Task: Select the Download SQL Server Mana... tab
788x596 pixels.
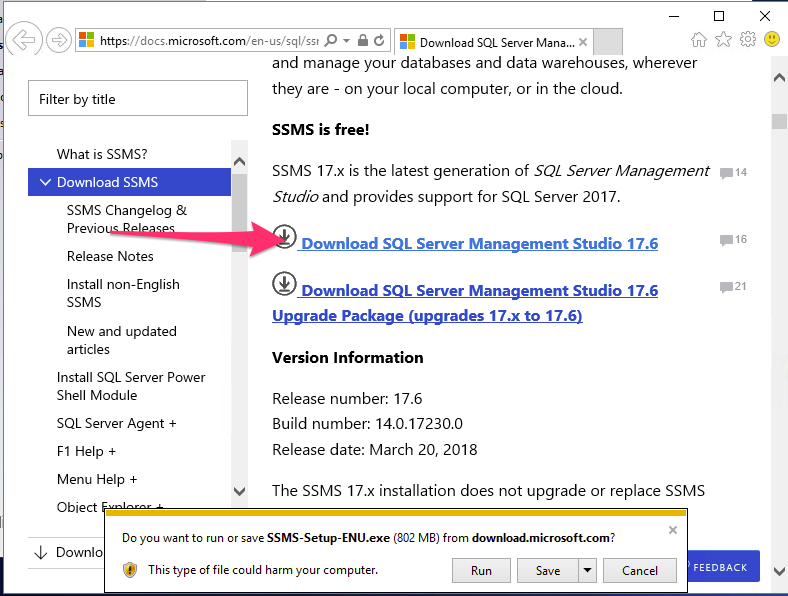Action: point(494,42)
